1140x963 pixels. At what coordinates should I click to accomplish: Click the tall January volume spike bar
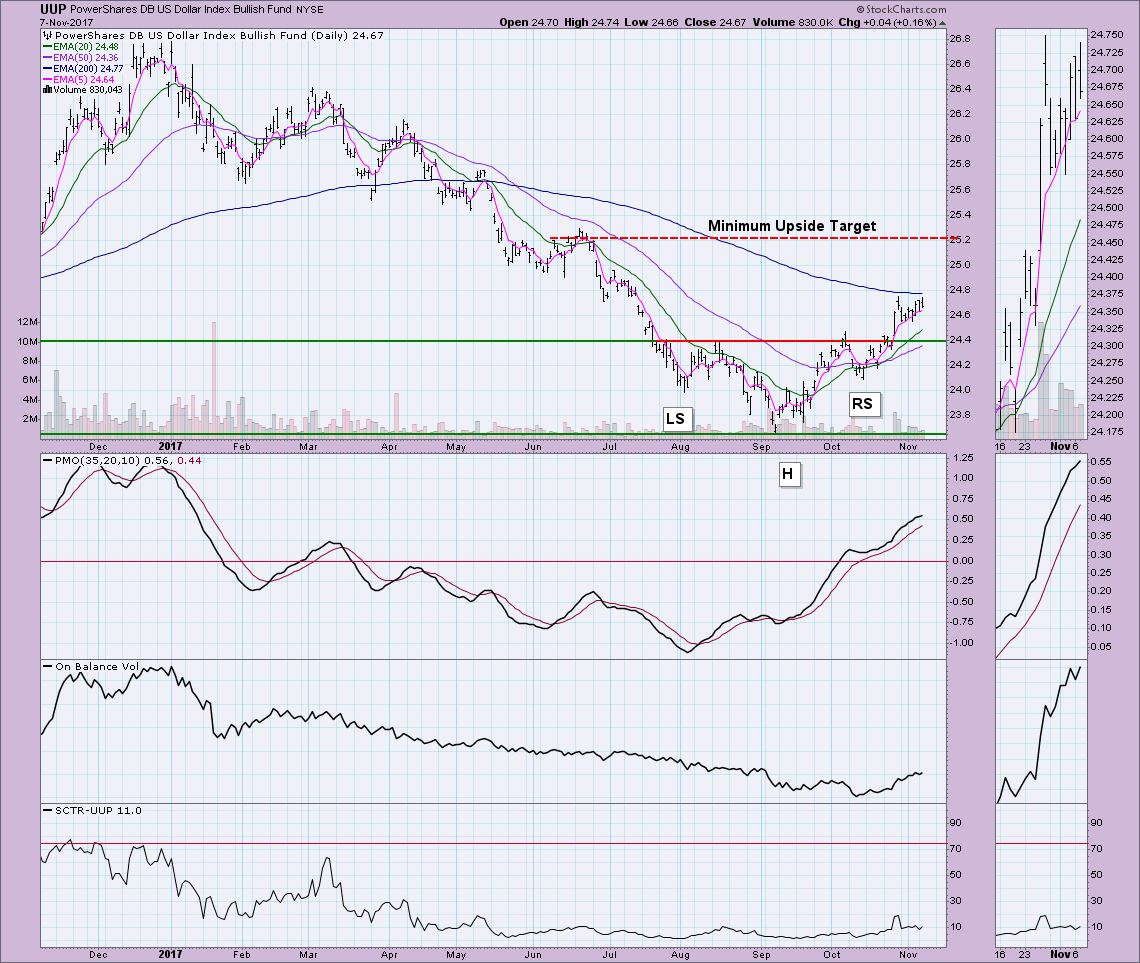click(x=214, y=378)
